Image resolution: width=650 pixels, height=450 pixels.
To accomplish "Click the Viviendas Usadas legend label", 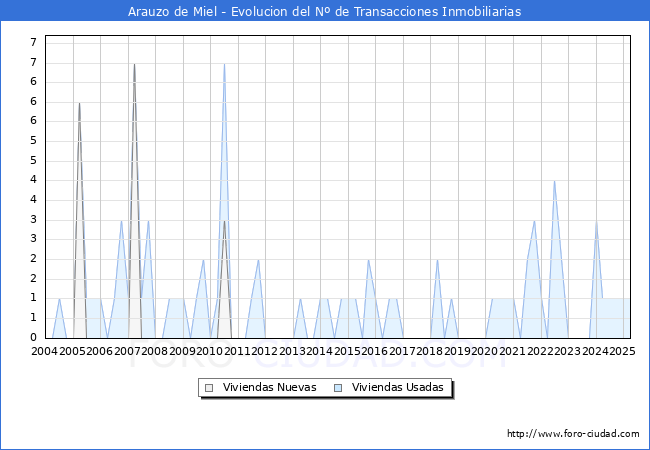I will [x=398, y=387].
